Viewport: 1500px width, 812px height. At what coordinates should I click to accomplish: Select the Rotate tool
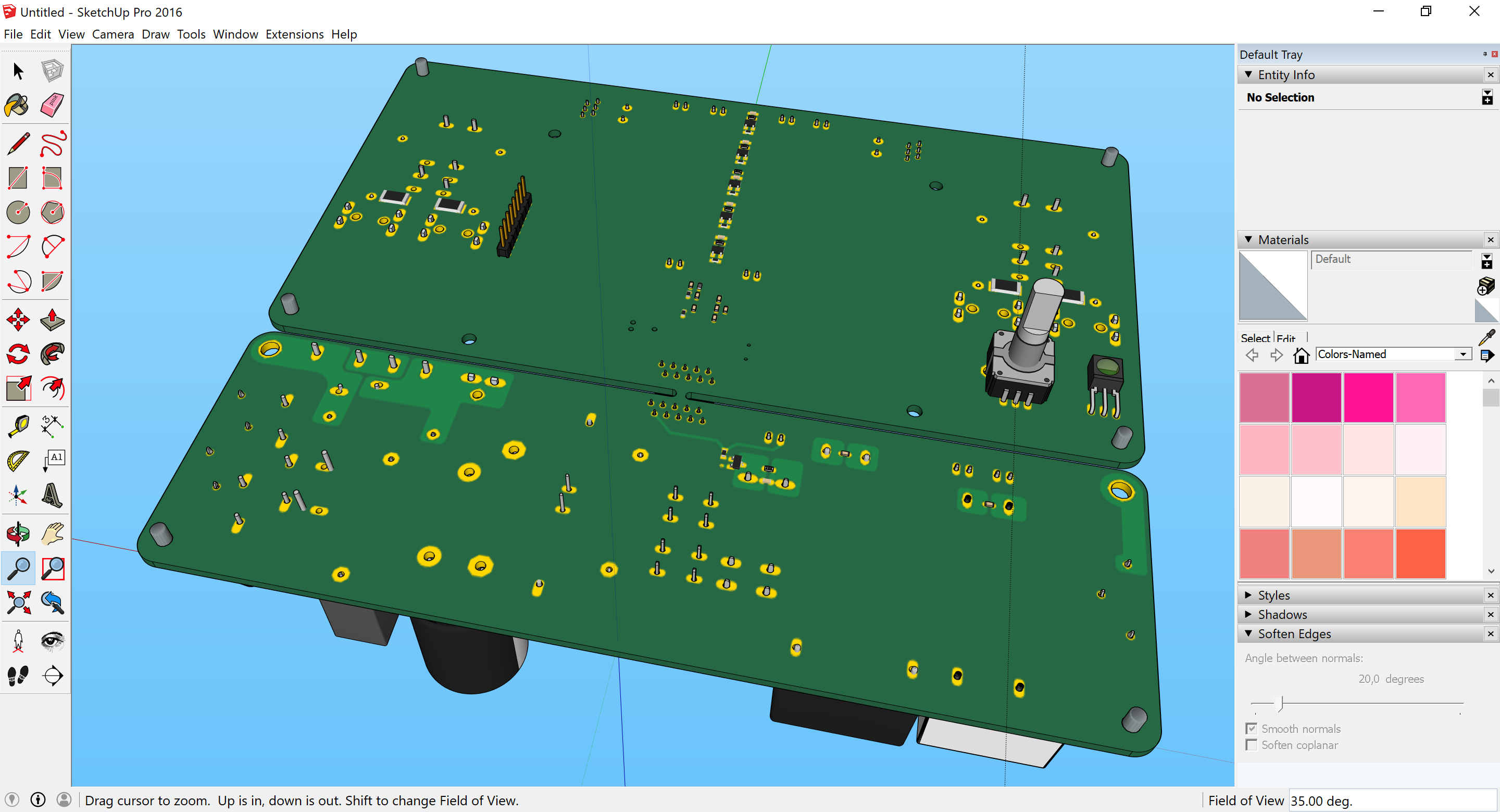click(18, 354)
